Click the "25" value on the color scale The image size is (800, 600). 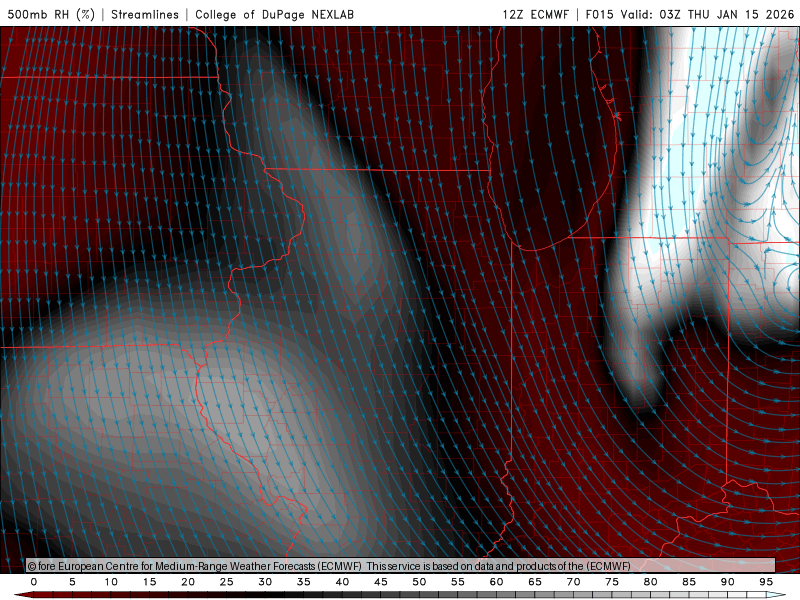[x=227, y=582]
